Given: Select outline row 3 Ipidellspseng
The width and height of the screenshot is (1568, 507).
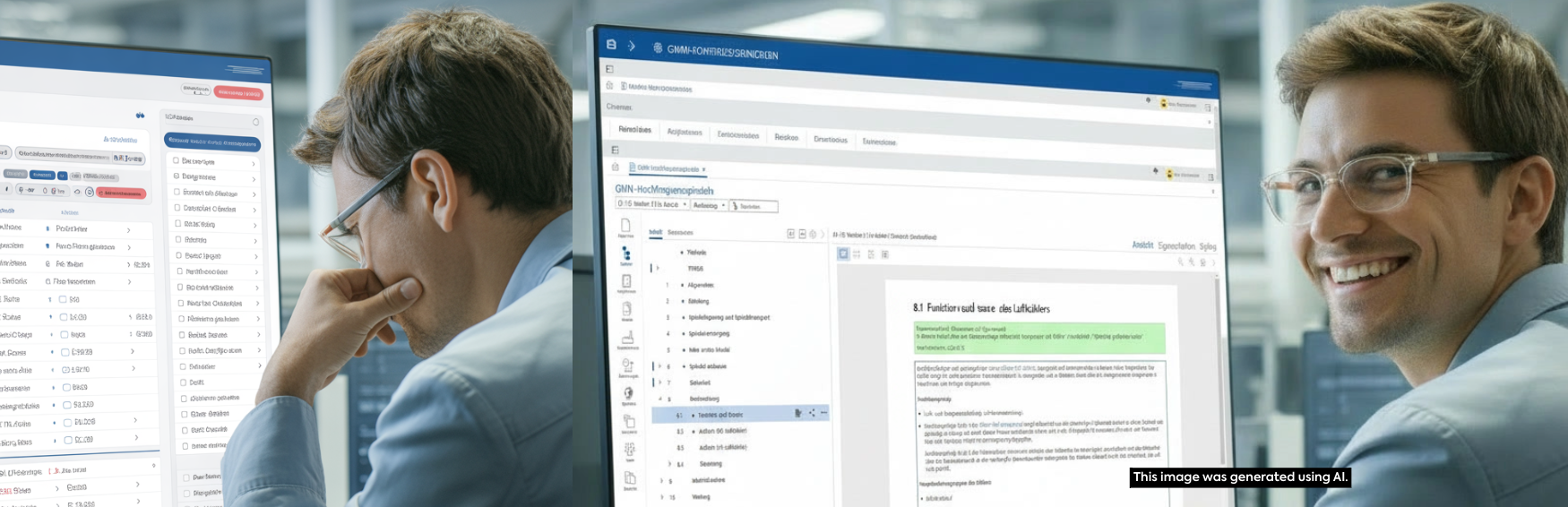Looking at the screenshot, I should point(728,317).
